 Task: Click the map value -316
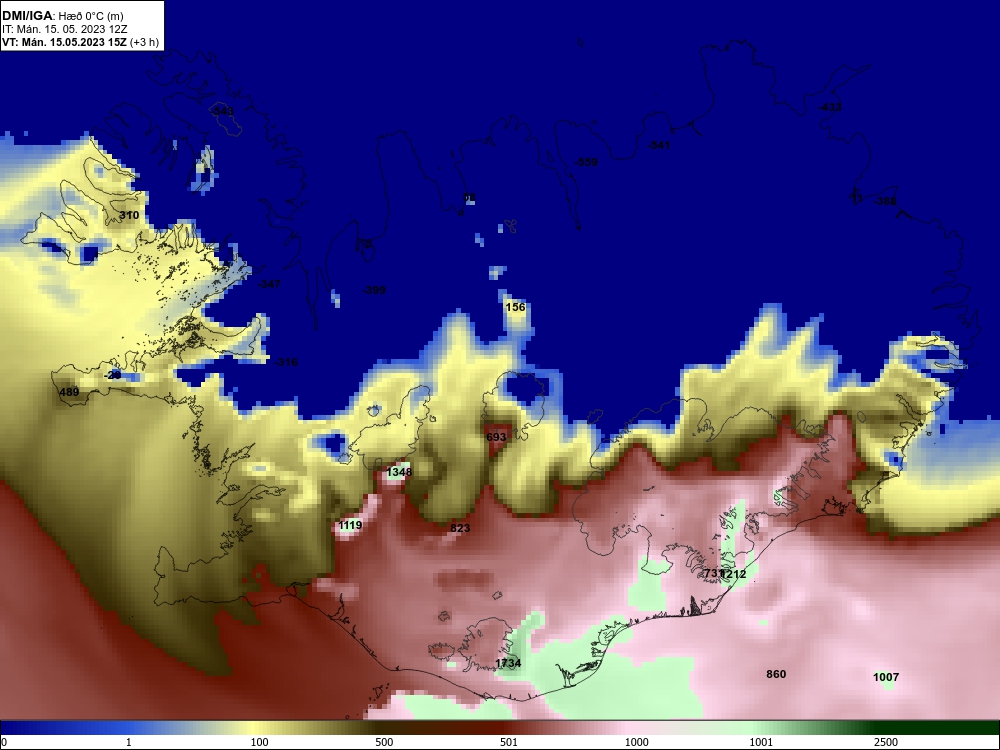click(x=286, y=362)
